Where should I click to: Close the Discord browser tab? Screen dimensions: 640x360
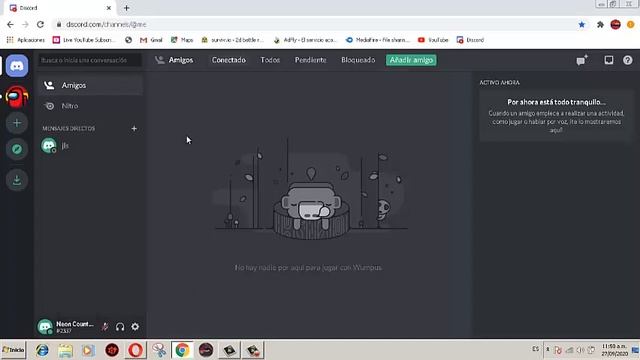coord(109,8)
